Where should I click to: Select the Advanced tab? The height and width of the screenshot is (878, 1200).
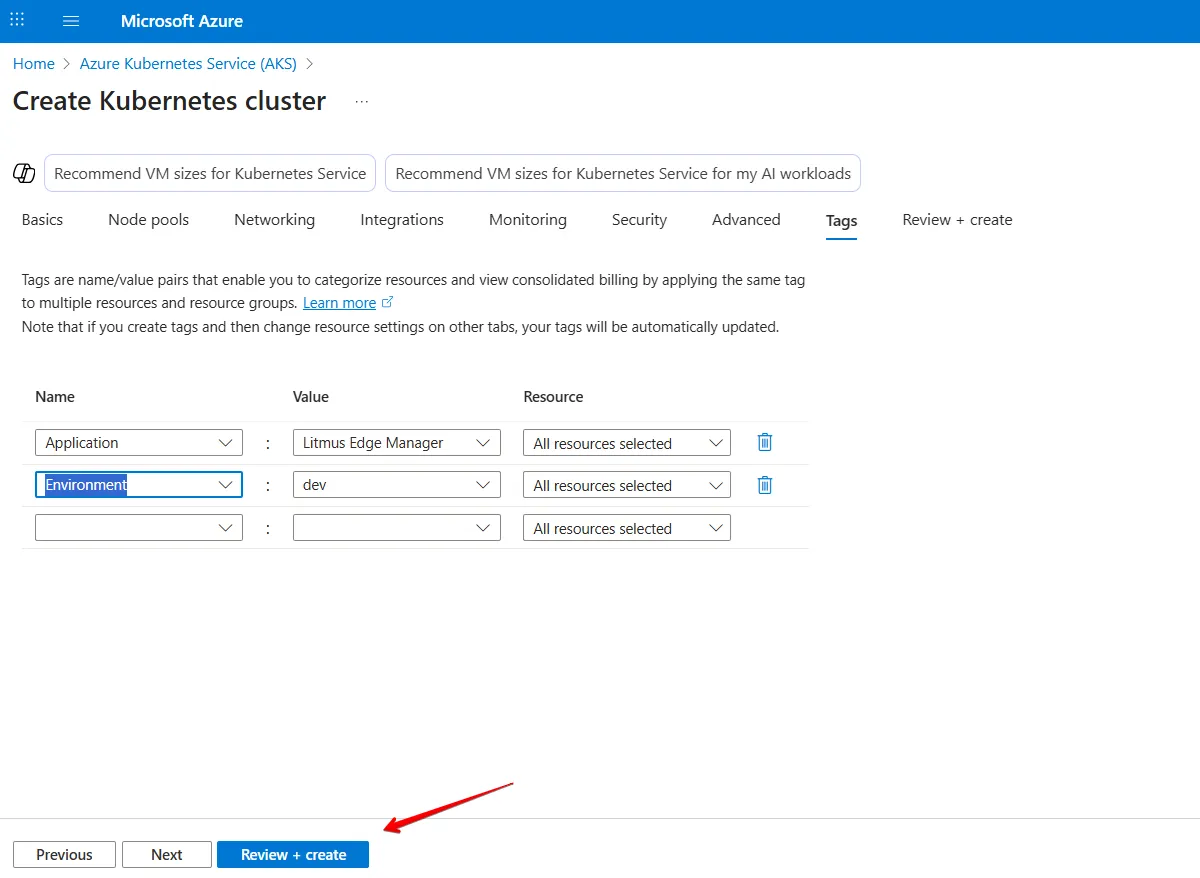(746, 220)
